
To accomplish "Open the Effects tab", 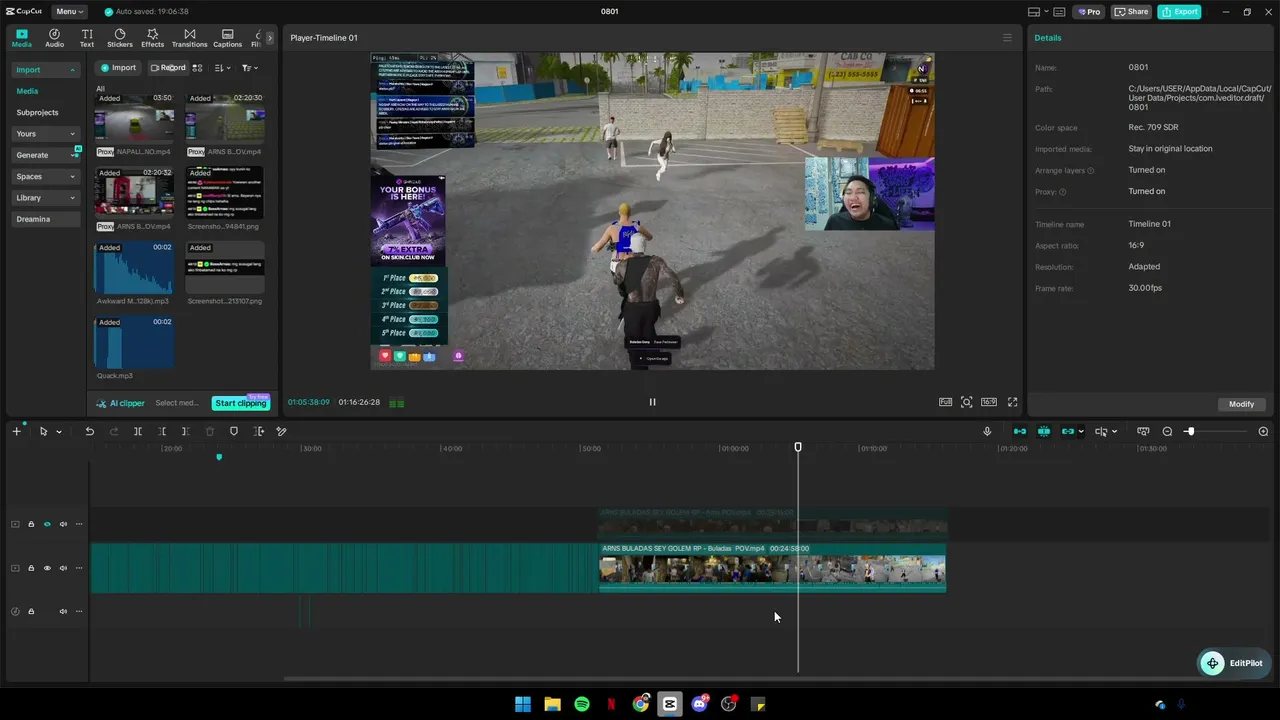I will pyautogui.click(x=152, y=38).
